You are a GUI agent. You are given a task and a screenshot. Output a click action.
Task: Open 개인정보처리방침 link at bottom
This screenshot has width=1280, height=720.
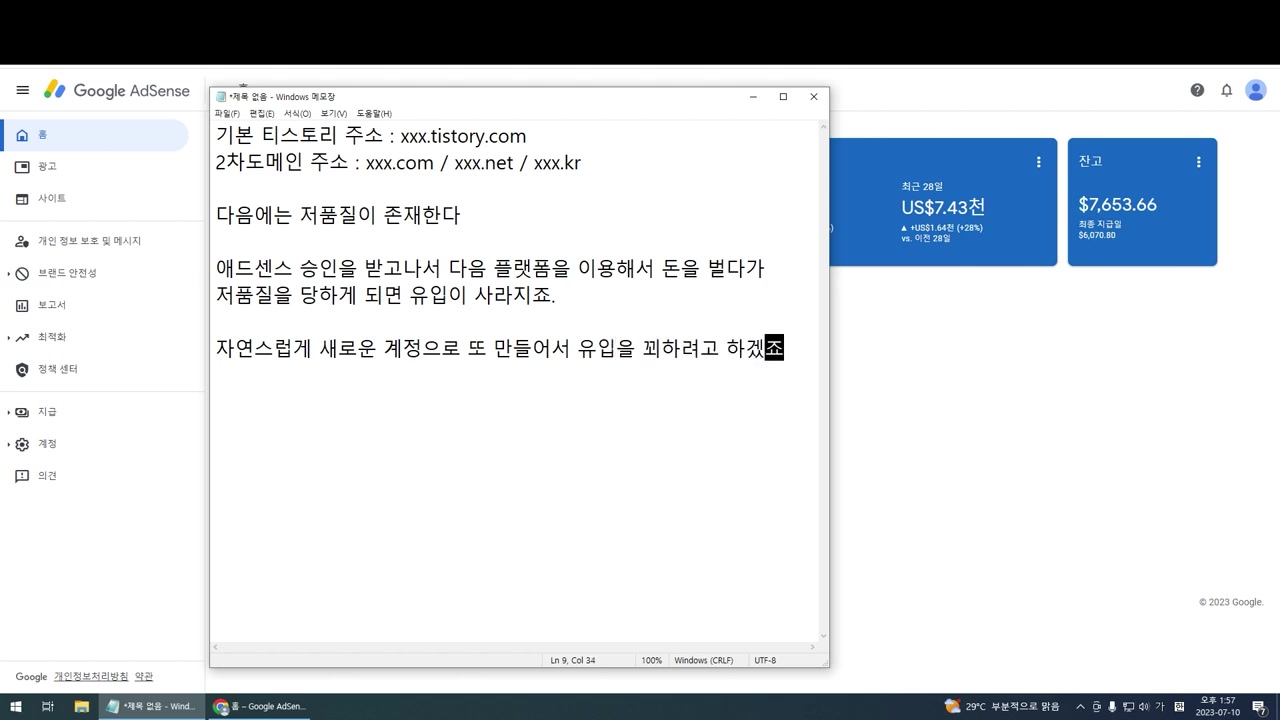(91, 677)
